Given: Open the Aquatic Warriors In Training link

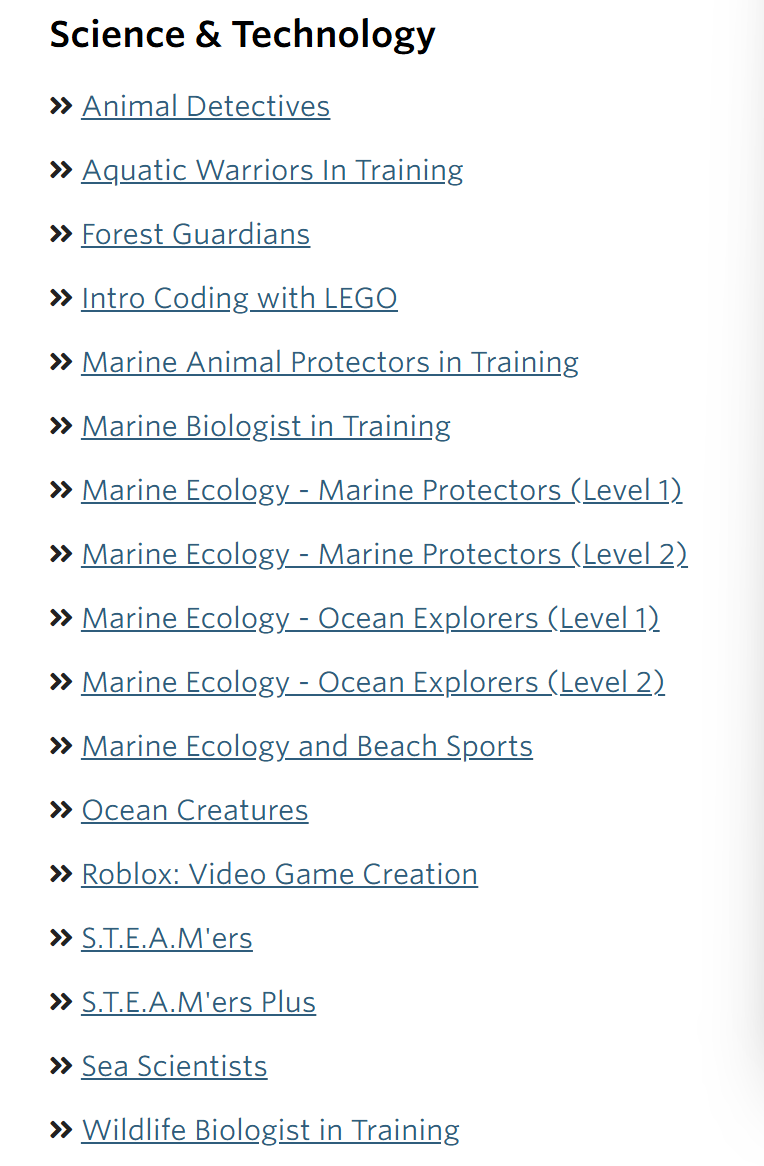Looking at the screenshot, I should click(x=272, y=171).
